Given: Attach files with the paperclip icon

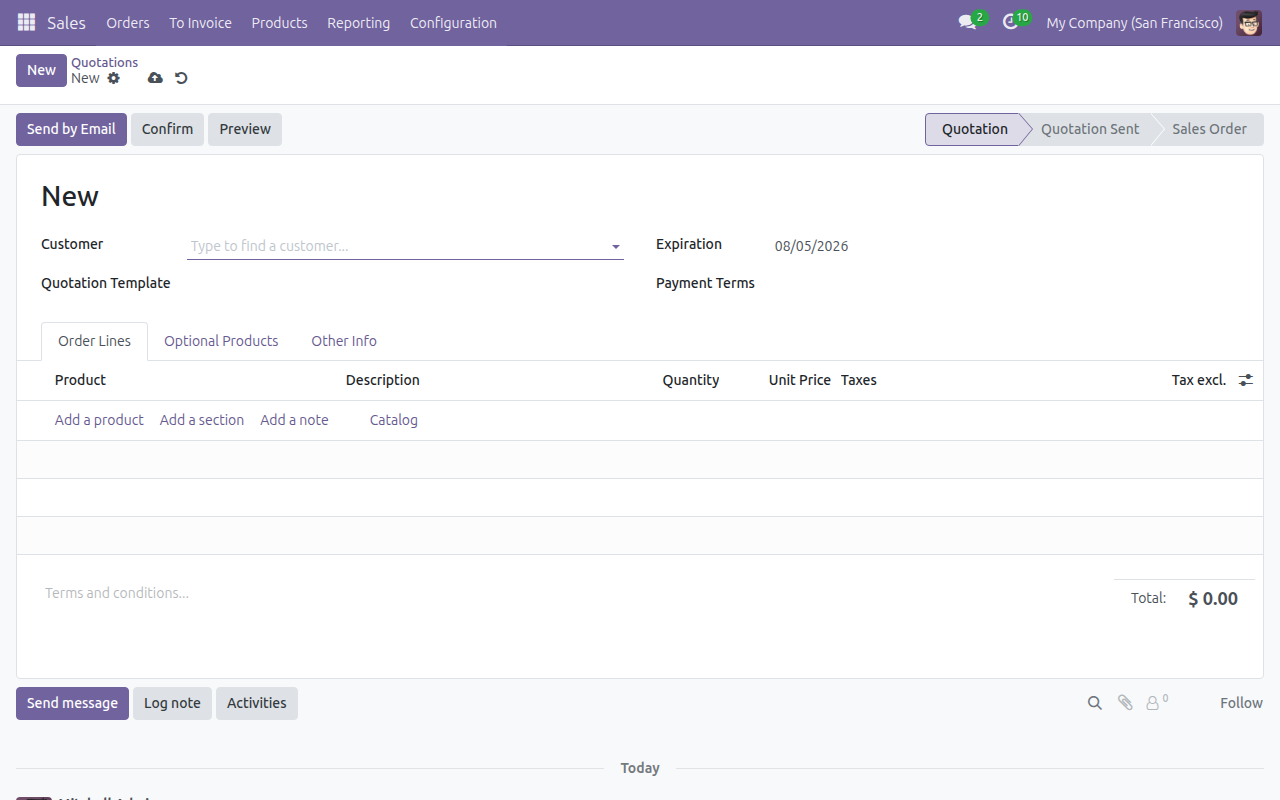Looking at the screenshot, I should click(x=1125, y=703).
